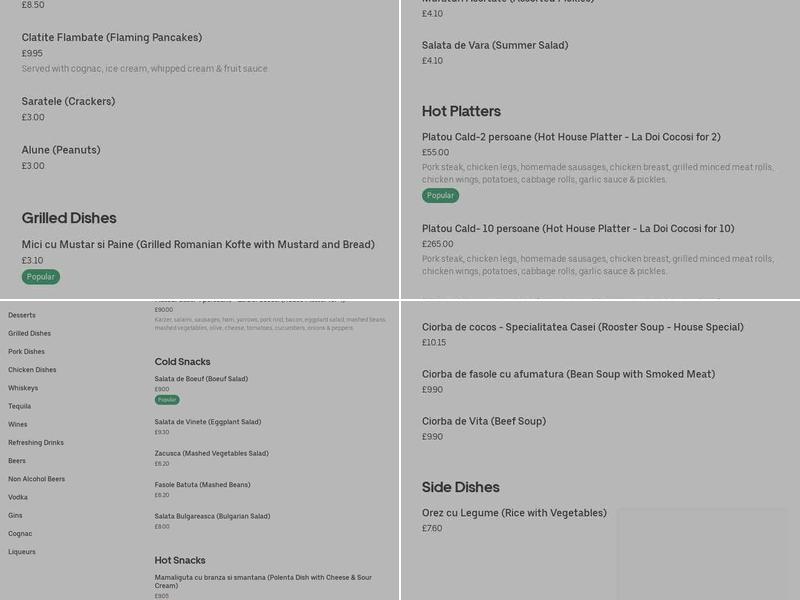This screenshot has width=800, height=600.
Task: Choose Hot House Platter for 10
Action: [578, 228]
